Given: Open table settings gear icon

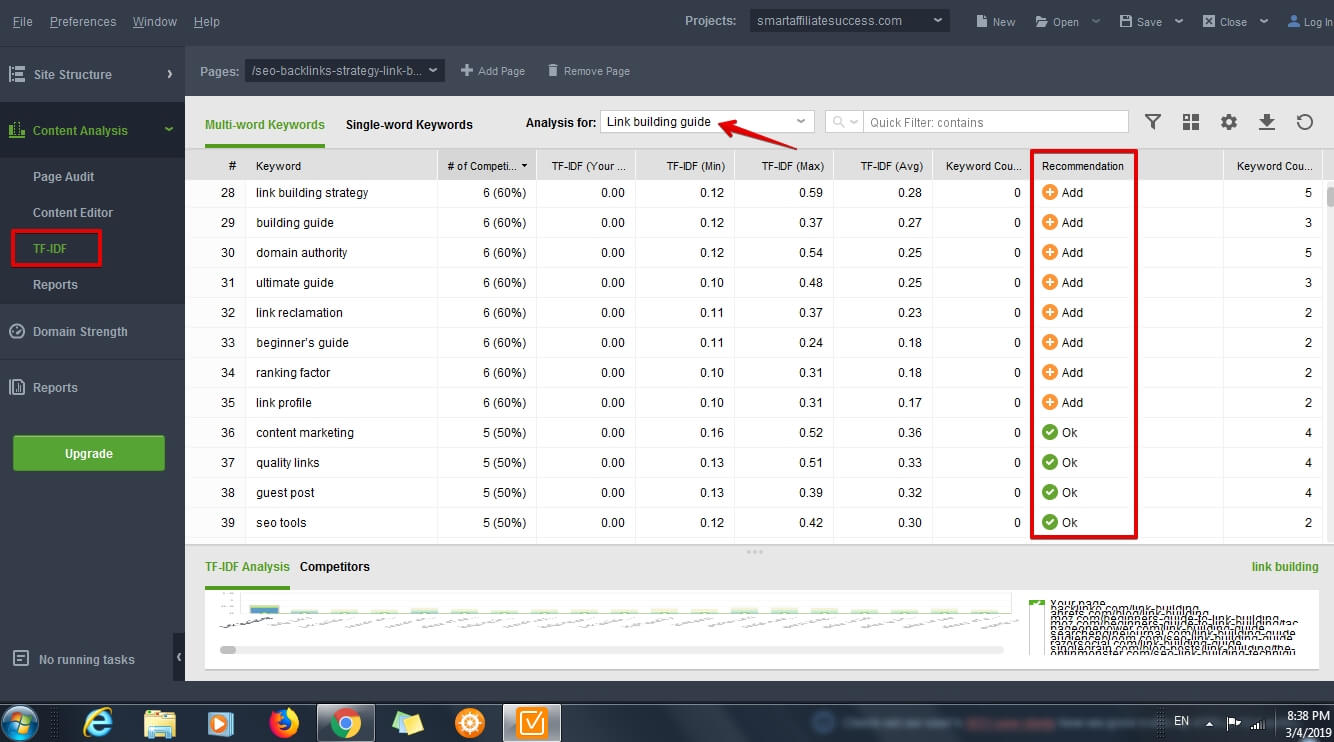Looking at the screenshot, I should pos(1229,122).
